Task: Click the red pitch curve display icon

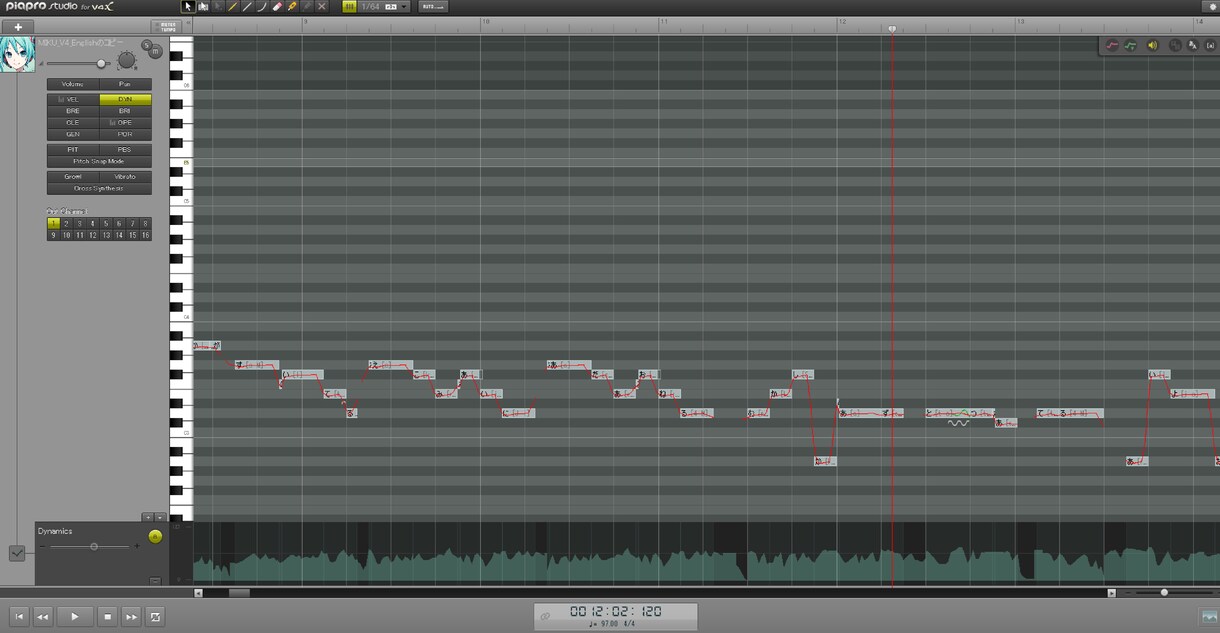Action: [x=1111, y=45]
